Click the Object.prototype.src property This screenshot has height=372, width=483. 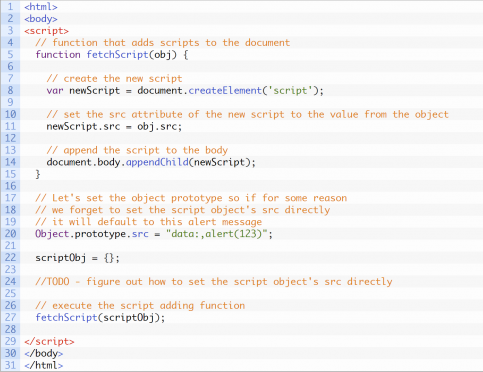pyautogui.click(x=92, y=234)
